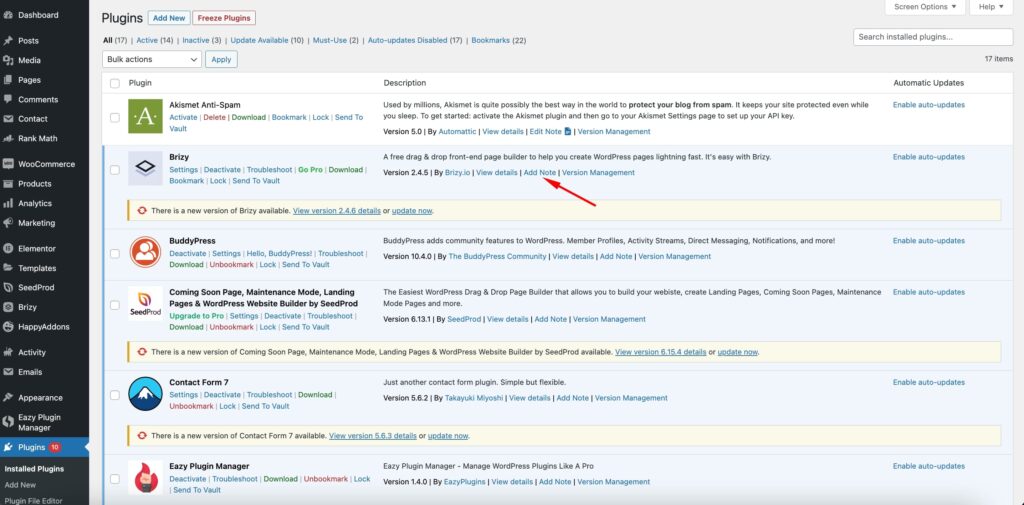
Task: Click the Templates folder icon
Action: point(8,268)
